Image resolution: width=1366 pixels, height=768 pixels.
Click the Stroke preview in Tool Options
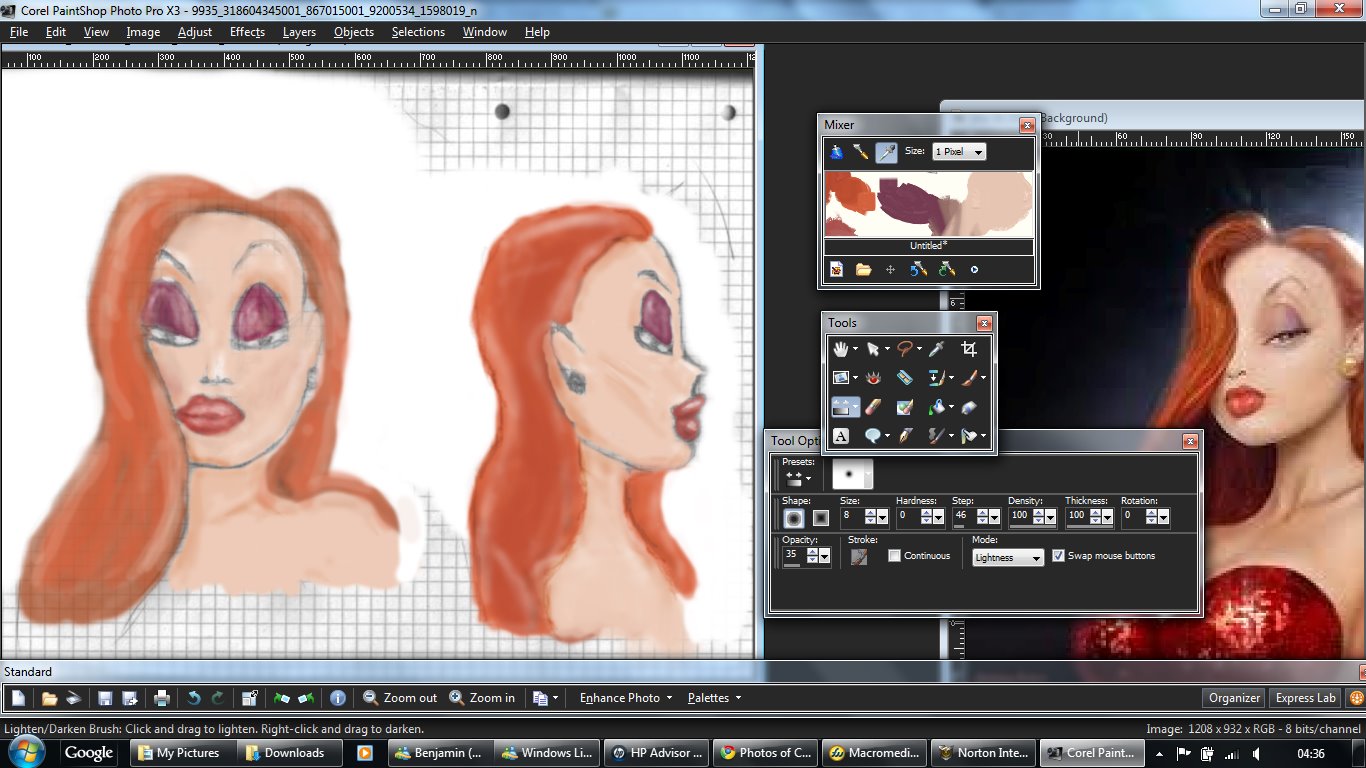point(859,557)
